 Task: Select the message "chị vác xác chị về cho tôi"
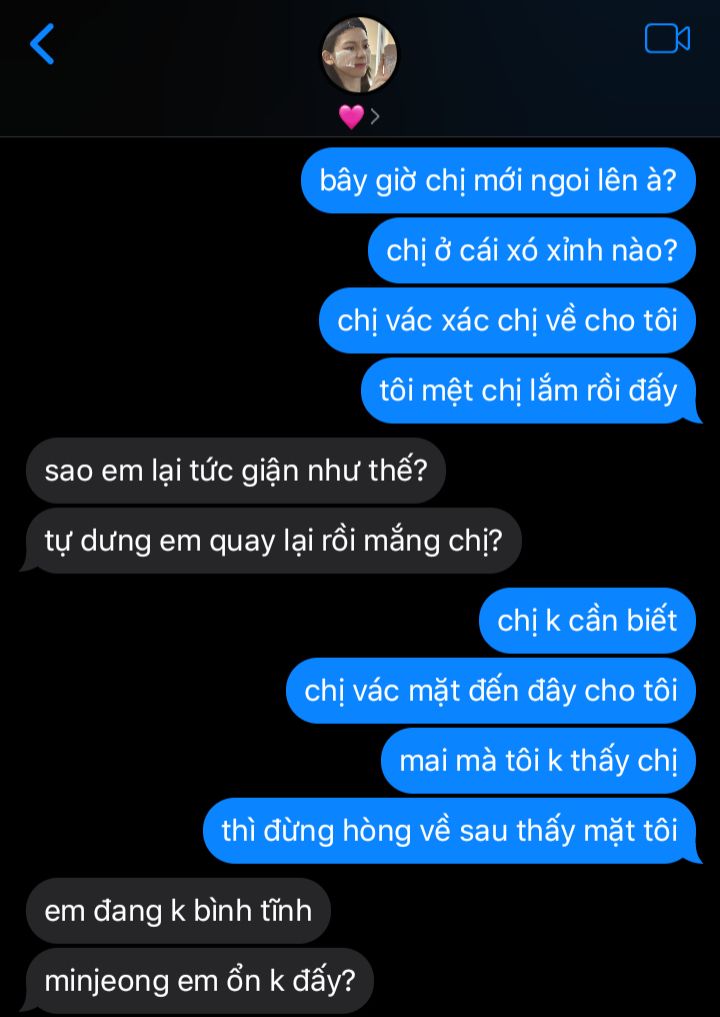pyautogui.click(x=507, y=320)
